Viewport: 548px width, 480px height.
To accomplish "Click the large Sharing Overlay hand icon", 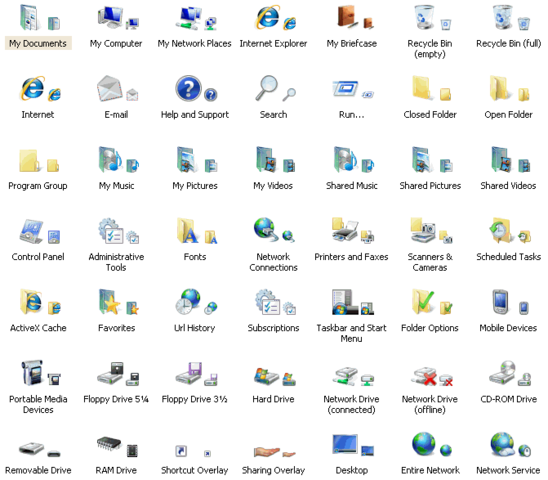I will click(267, 452).
